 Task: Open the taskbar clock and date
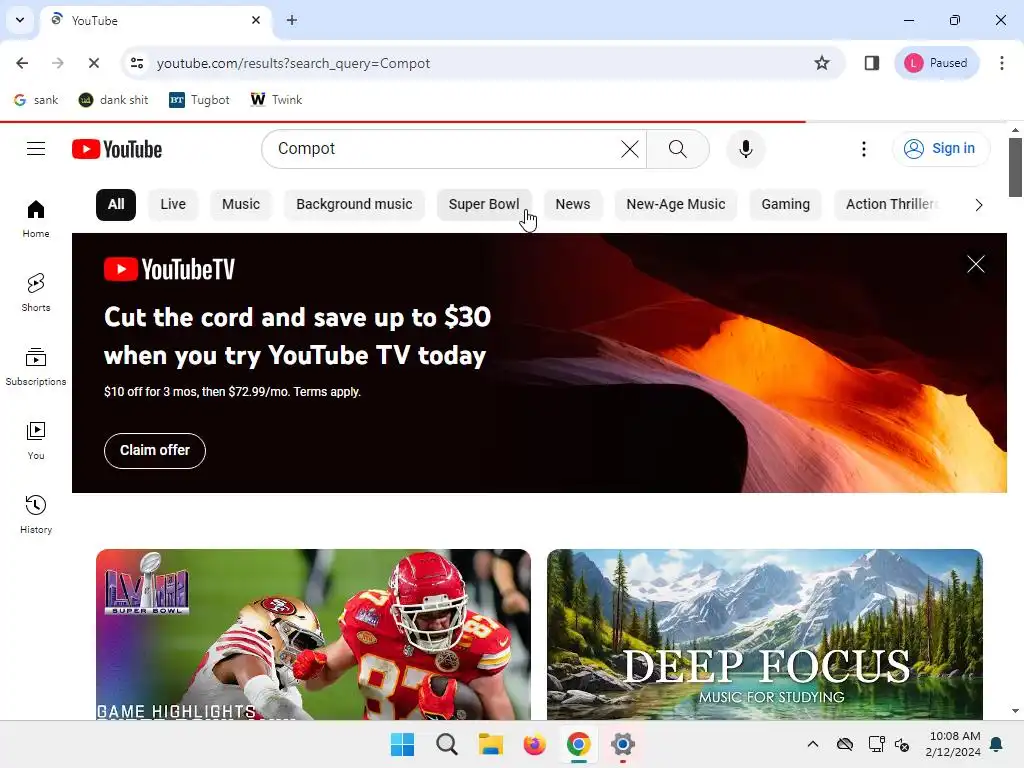[x=953, y=744]
